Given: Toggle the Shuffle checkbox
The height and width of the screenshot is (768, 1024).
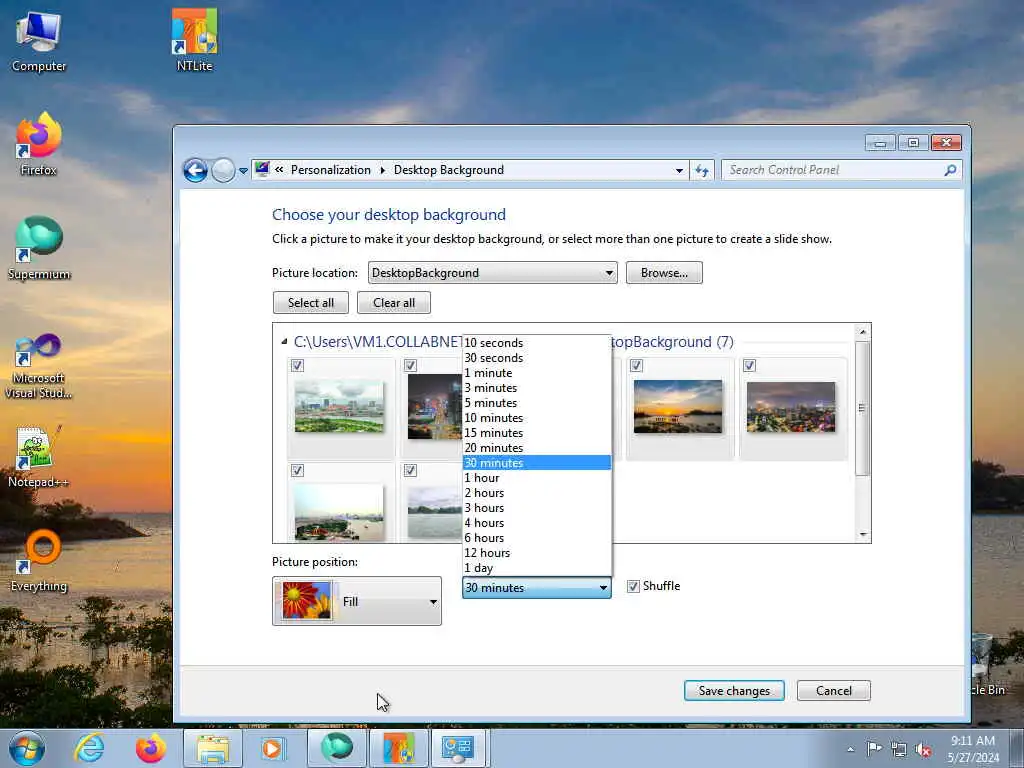Looking at the screenshot, I should point(633,586).
